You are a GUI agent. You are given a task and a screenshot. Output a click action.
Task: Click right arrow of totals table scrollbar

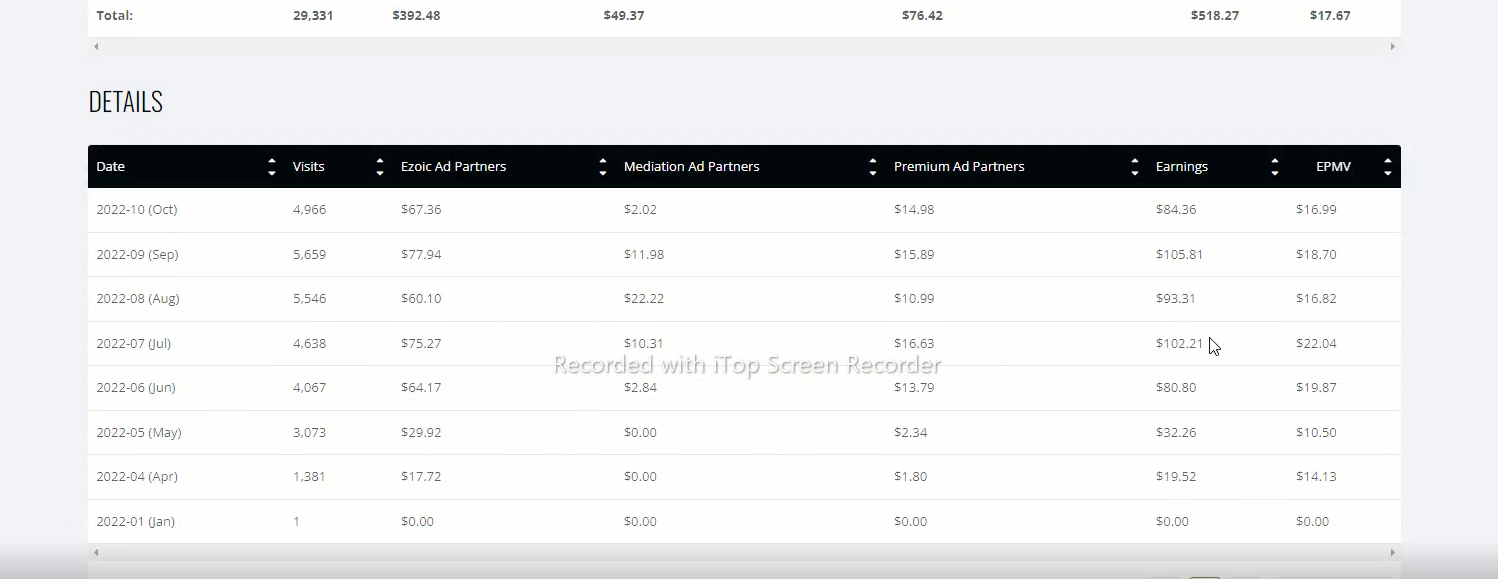[1392, 46]
